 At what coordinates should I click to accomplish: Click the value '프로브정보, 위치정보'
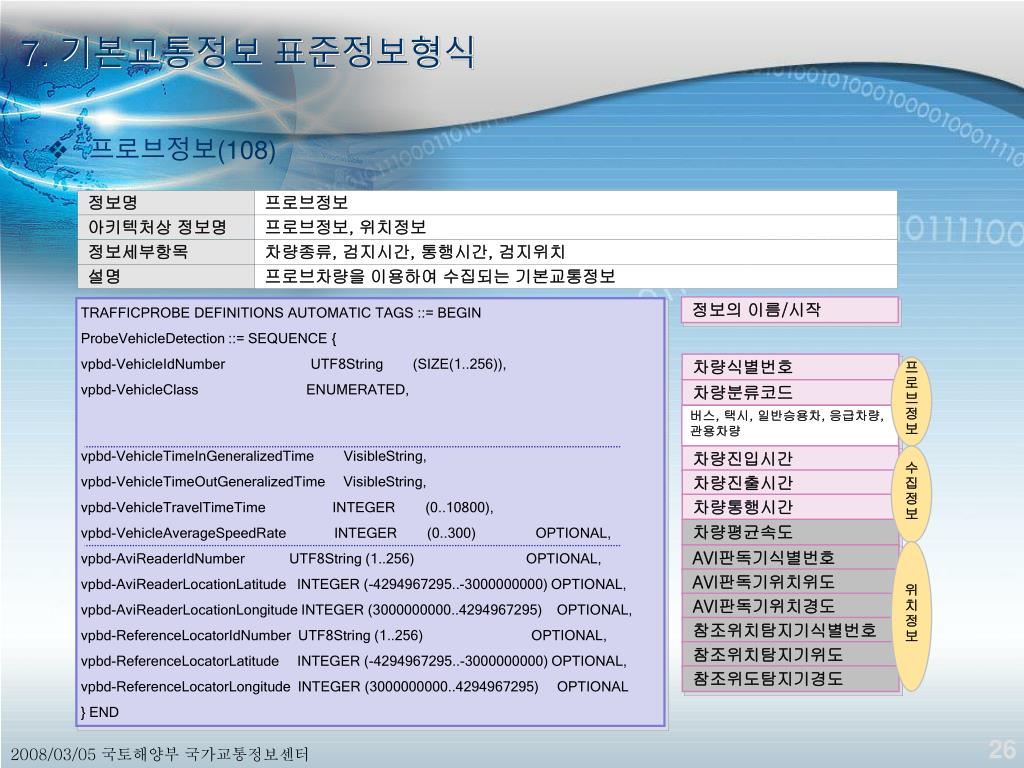345,227
